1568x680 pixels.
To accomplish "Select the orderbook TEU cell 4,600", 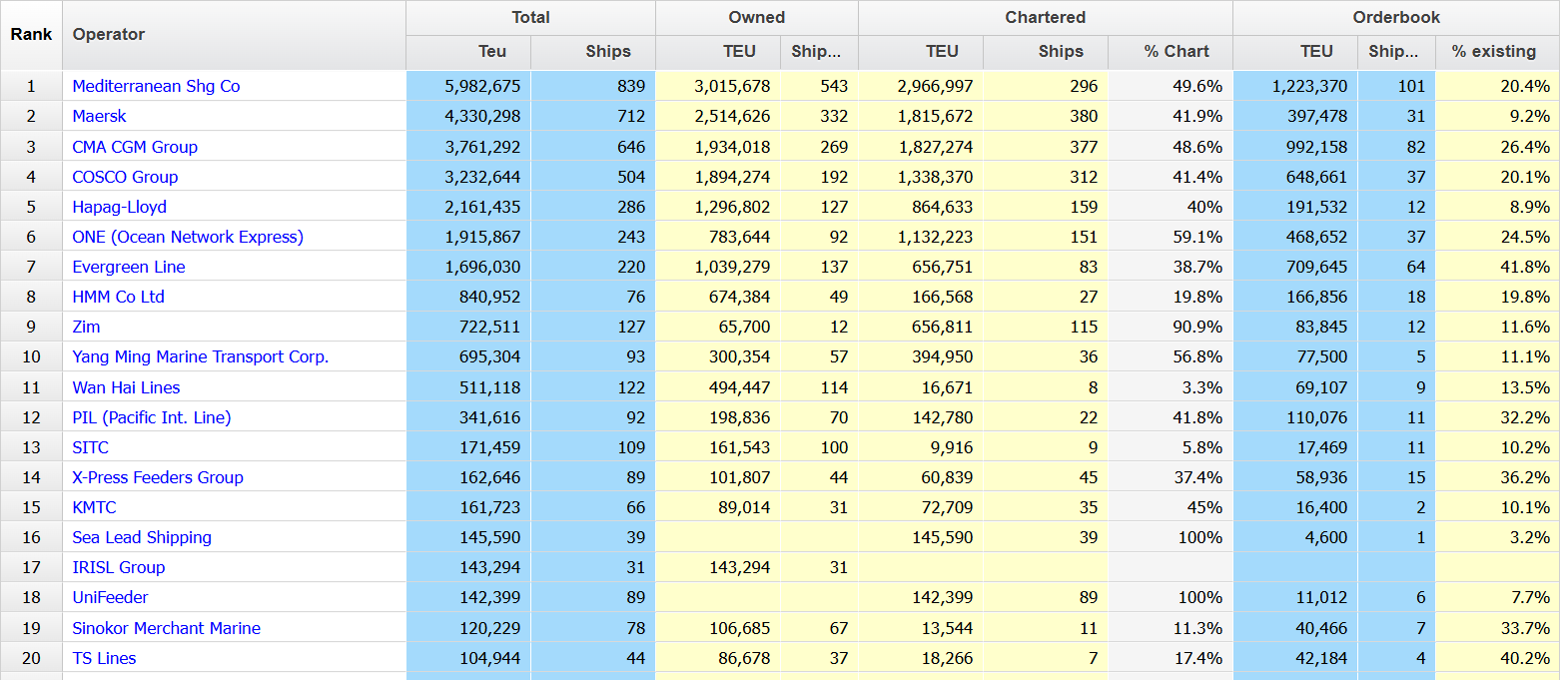I will pos(1295,537).
